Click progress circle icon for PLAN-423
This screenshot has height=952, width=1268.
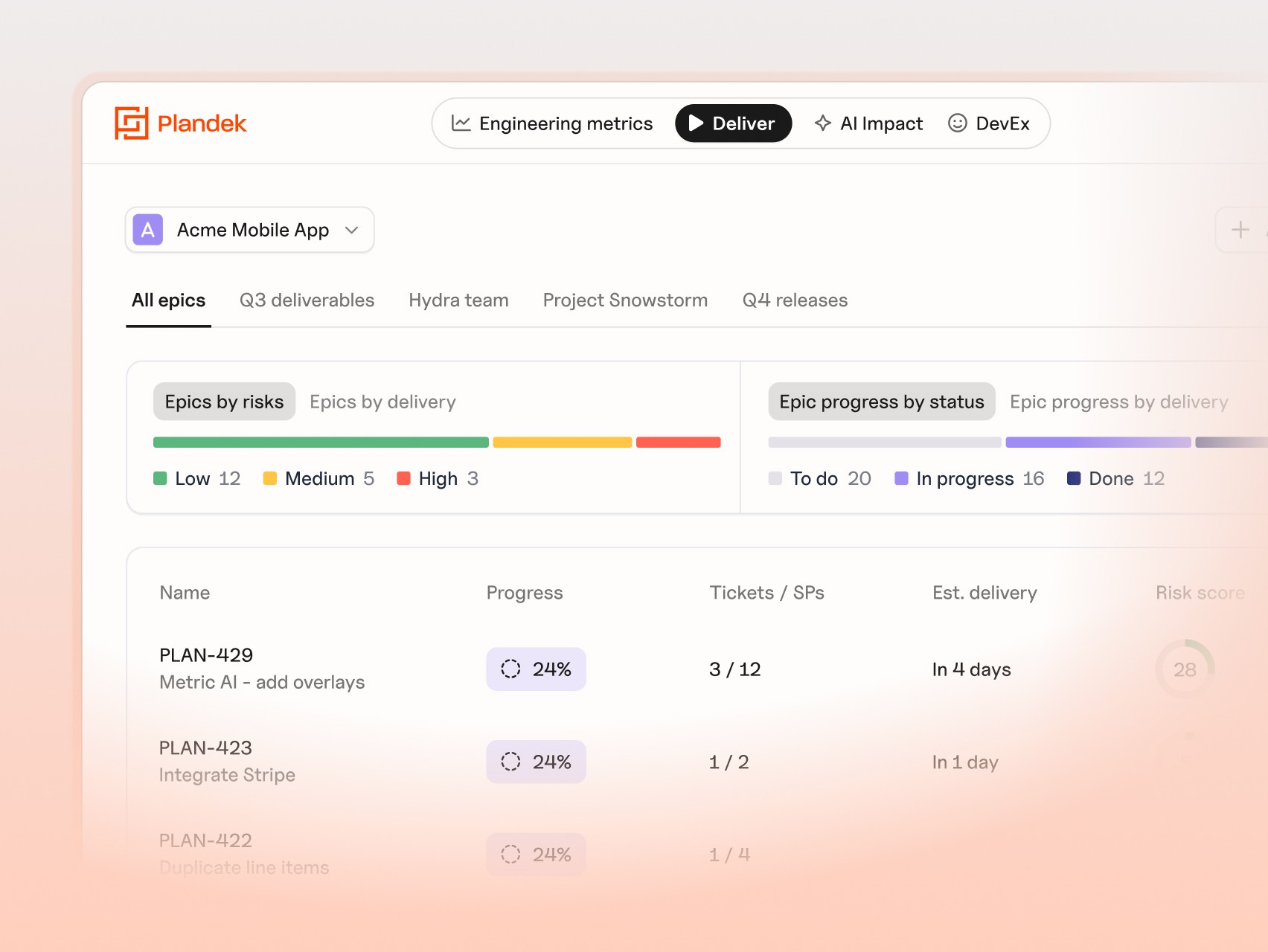tap(510, 762)
